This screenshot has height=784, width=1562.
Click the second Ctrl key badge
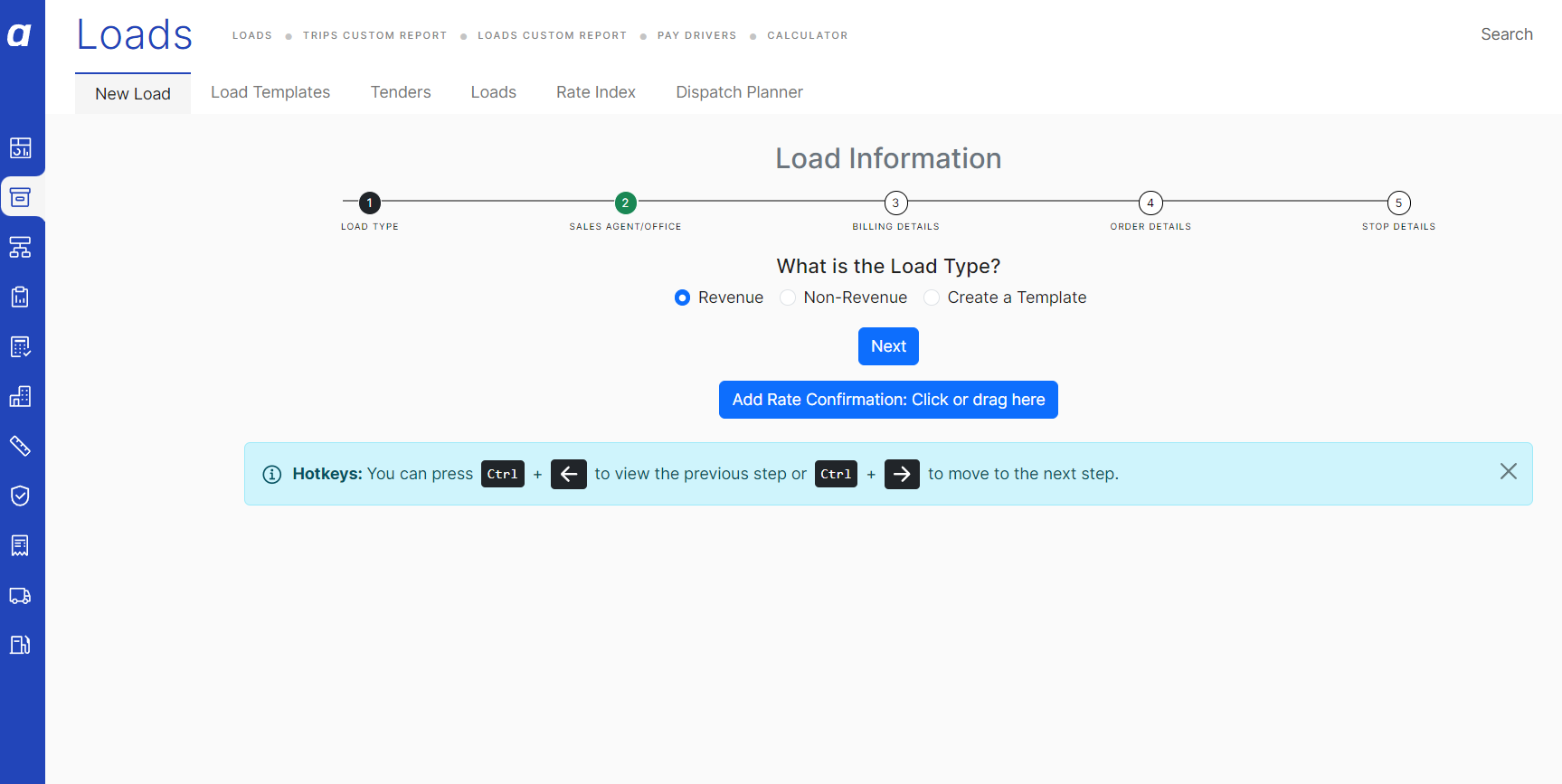(836, 474)
